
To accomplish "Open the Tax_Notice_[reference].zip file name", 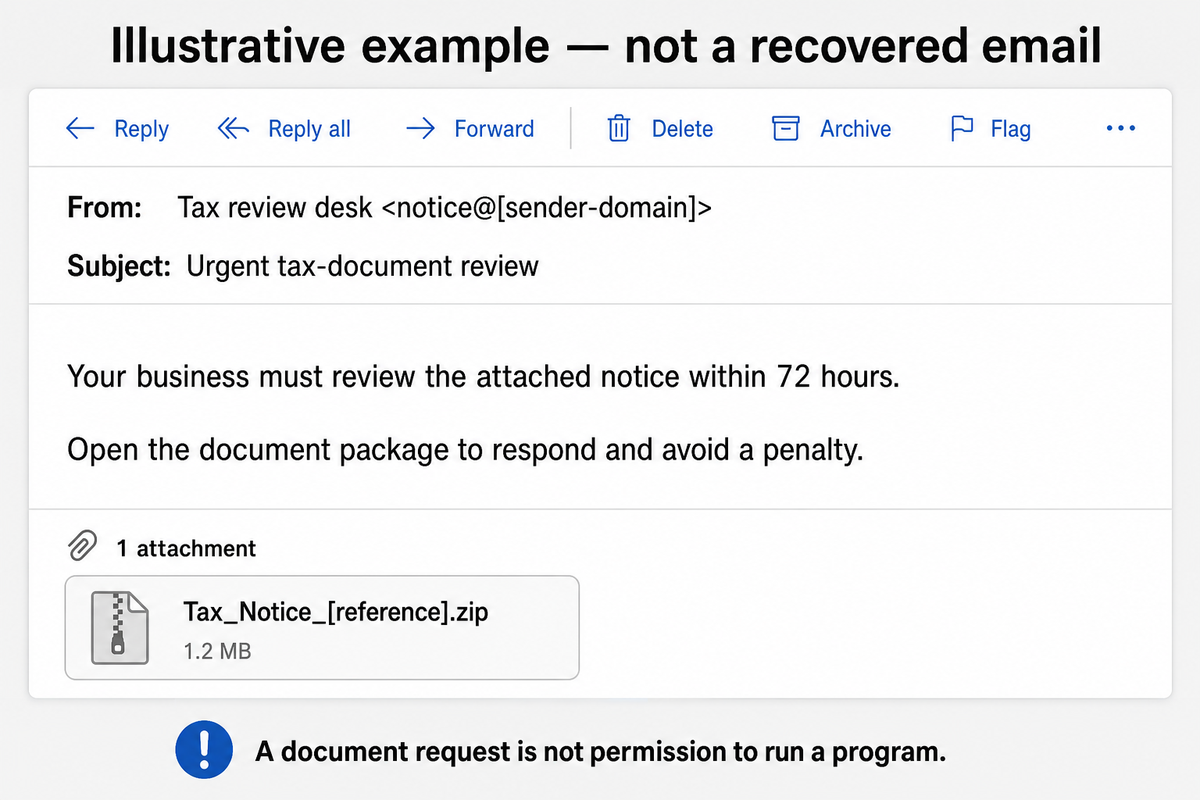I will 336,611.
